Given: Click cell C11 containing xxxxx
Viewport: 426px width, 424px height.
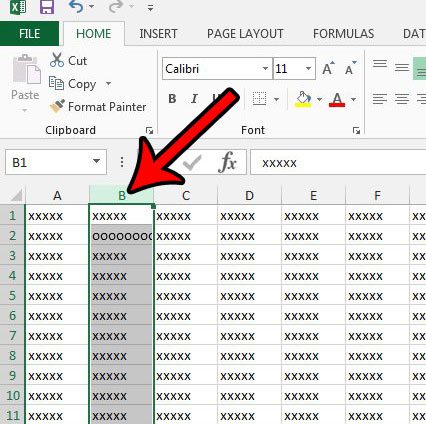Looking at the screenshot, I should (x=186, y=415).
